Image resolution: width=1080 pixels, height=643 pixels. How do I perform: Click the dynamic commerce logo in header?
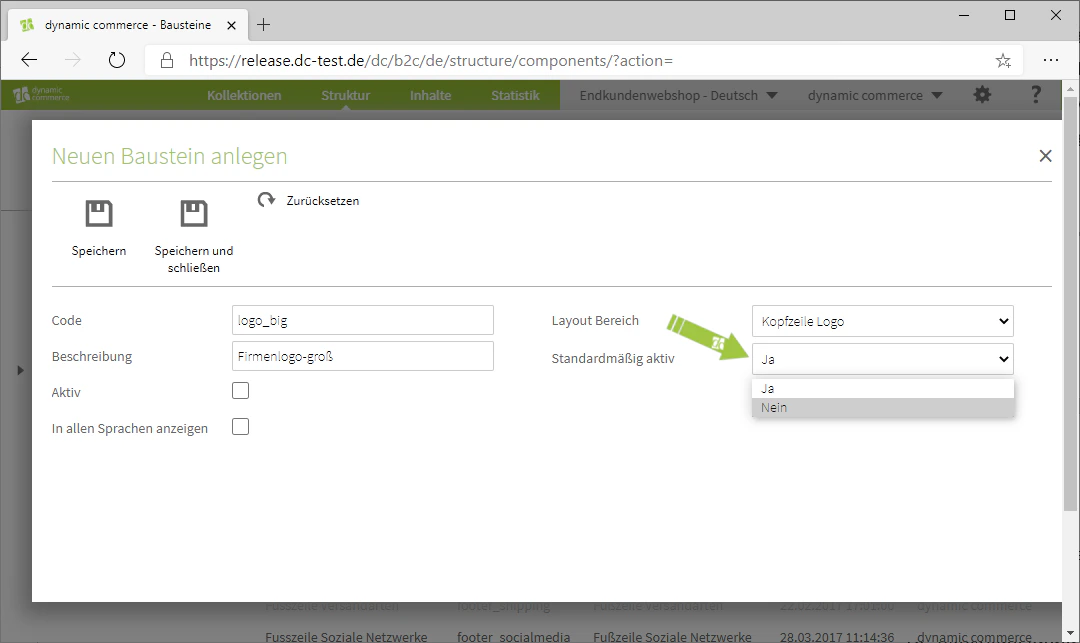41,95
